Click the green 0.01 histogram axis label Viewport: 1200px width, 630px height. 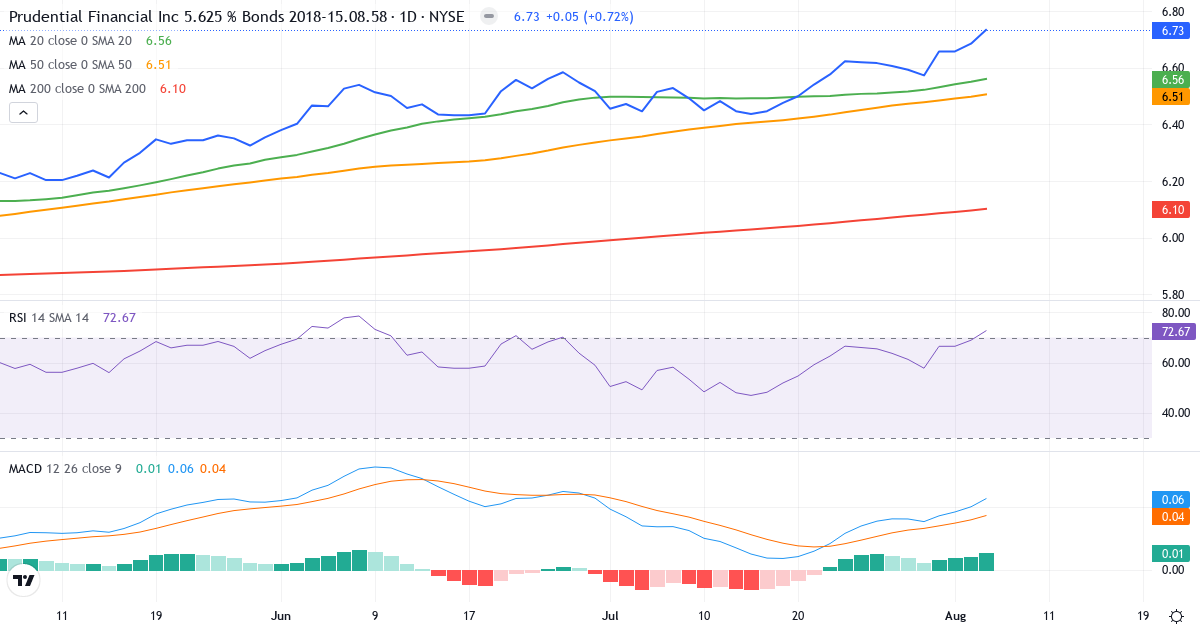pos(1173,554)
